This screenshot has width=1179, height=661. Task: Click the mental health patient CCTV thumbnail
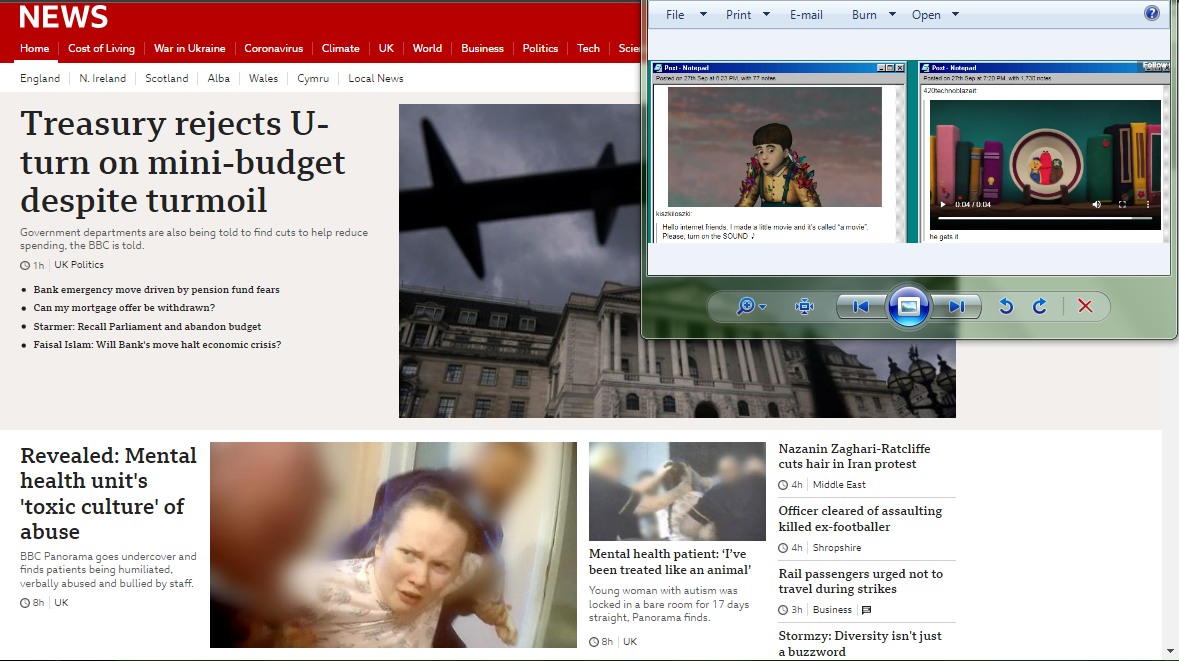click(677, 491)
